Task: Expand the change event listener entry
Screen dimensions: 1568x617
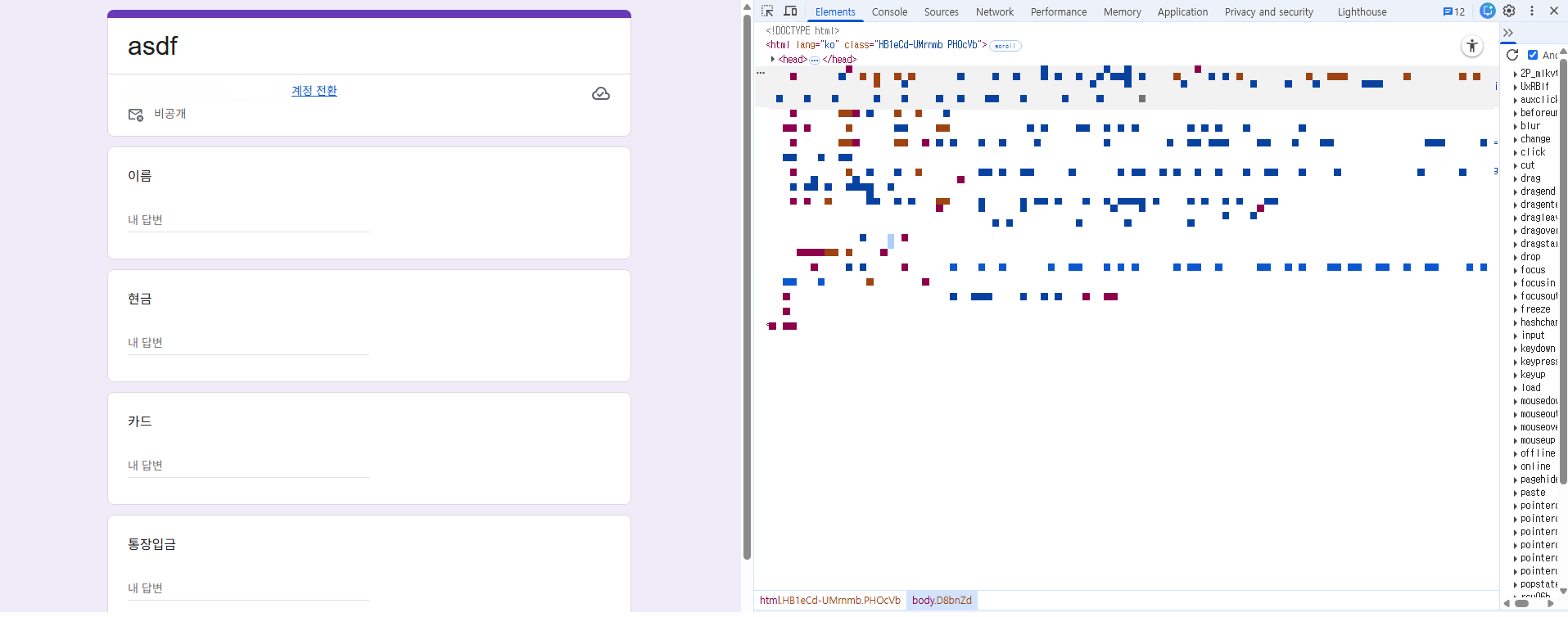Action: [x=1516, y=139]
